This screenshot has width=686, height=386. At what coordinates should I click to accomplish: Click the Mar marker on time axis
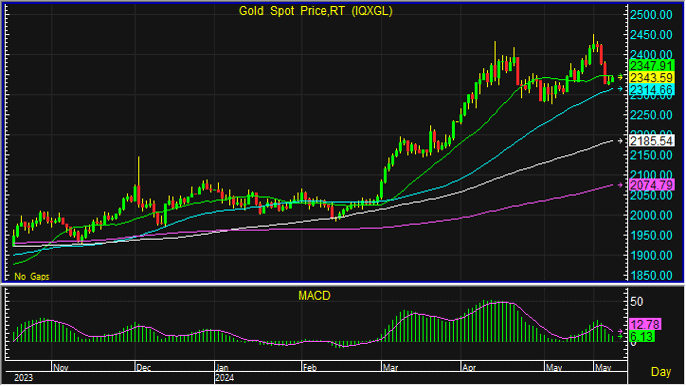(390, 368)
